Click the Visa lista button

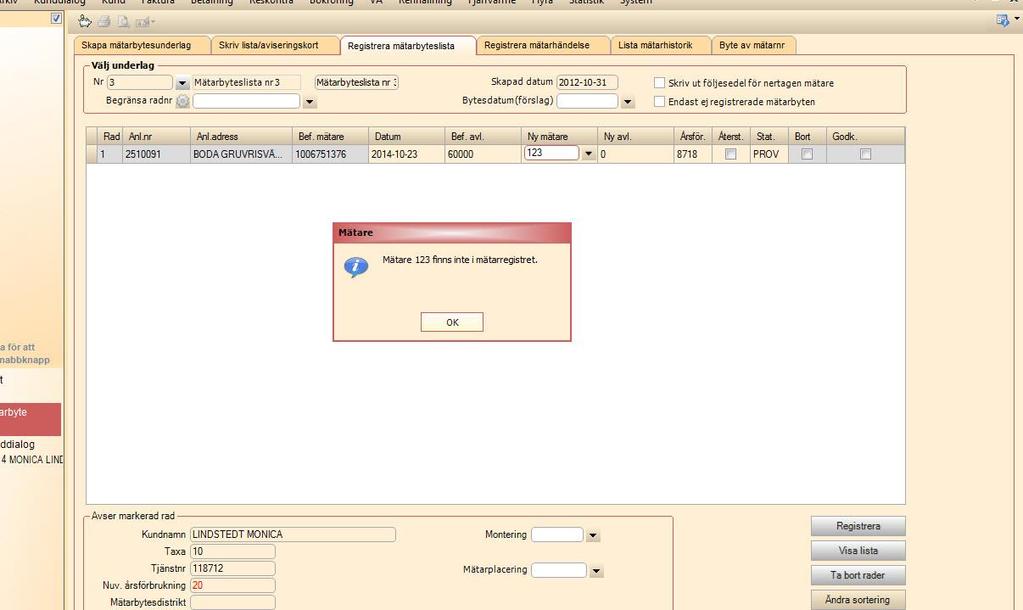click(858, 551)
